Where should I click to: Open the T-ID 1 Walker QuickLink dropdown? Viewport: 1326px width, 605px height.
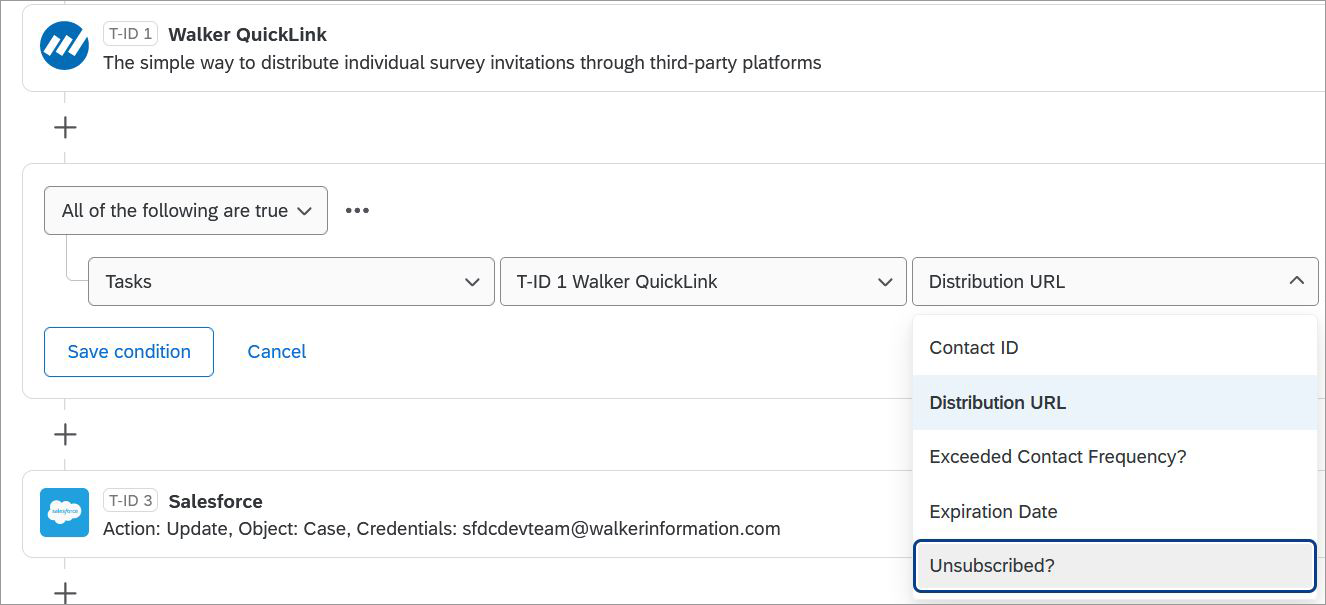pyautogui.click(x=703, y=281)
